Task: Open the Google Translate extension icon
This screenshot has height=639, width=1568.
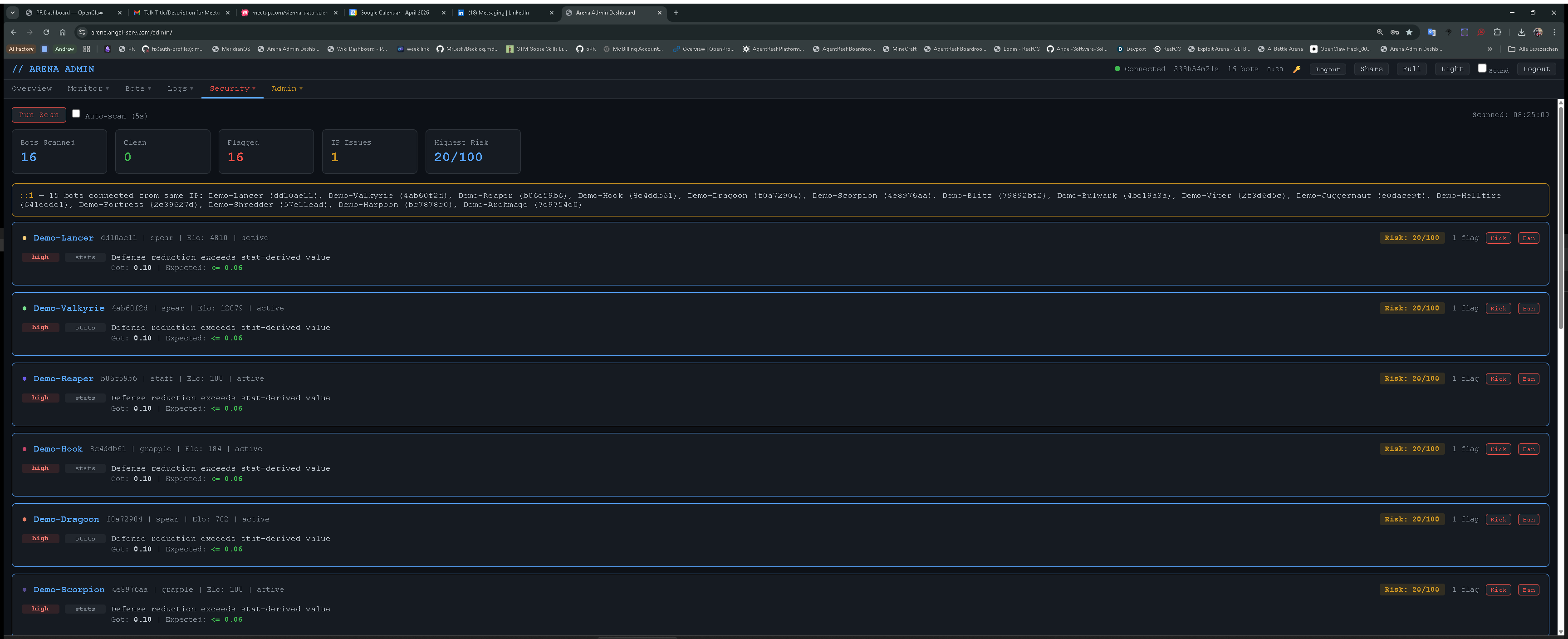Action: coord(1431,32)
